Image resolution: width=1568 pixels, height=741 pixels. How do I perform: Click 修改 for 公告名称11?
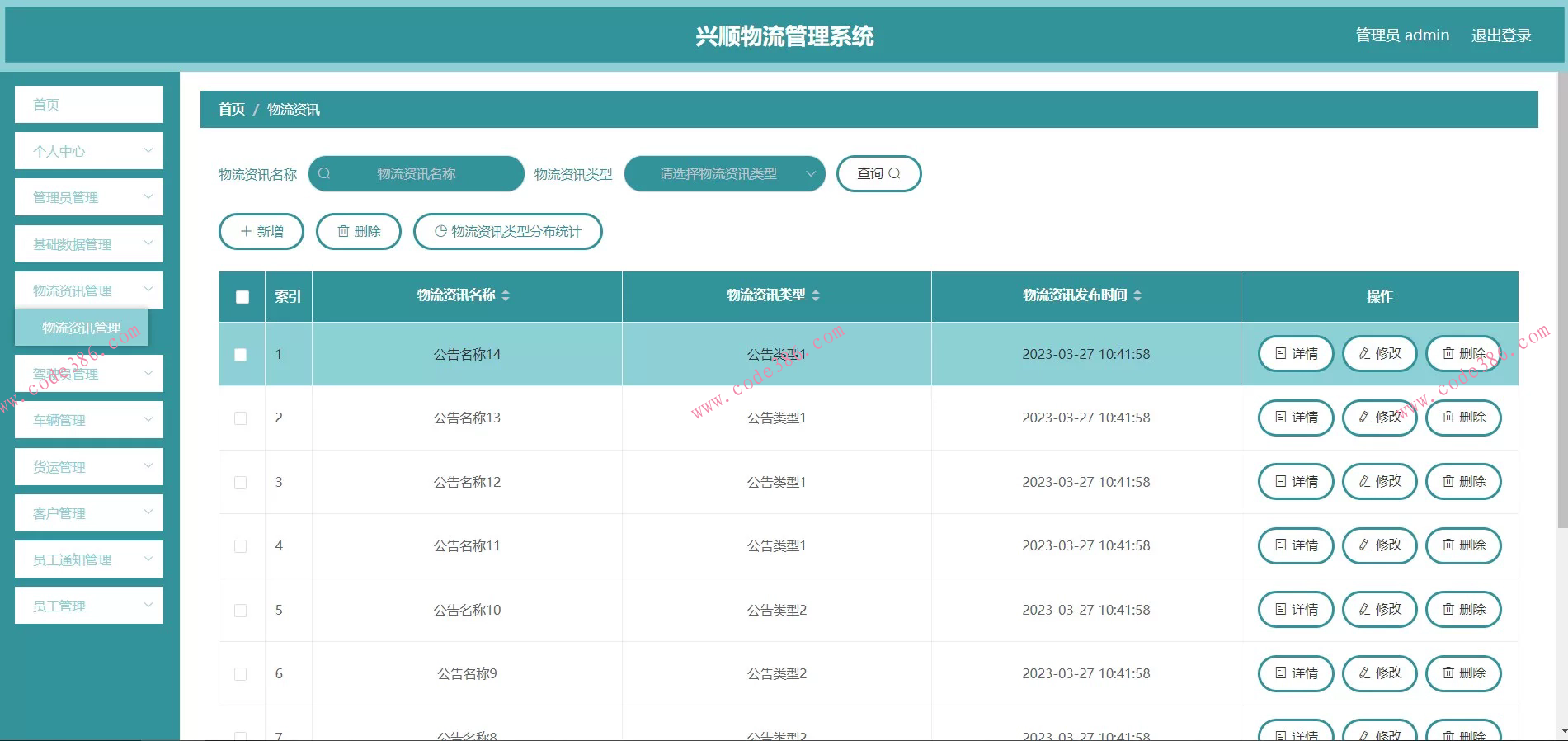click(1380, 545)
